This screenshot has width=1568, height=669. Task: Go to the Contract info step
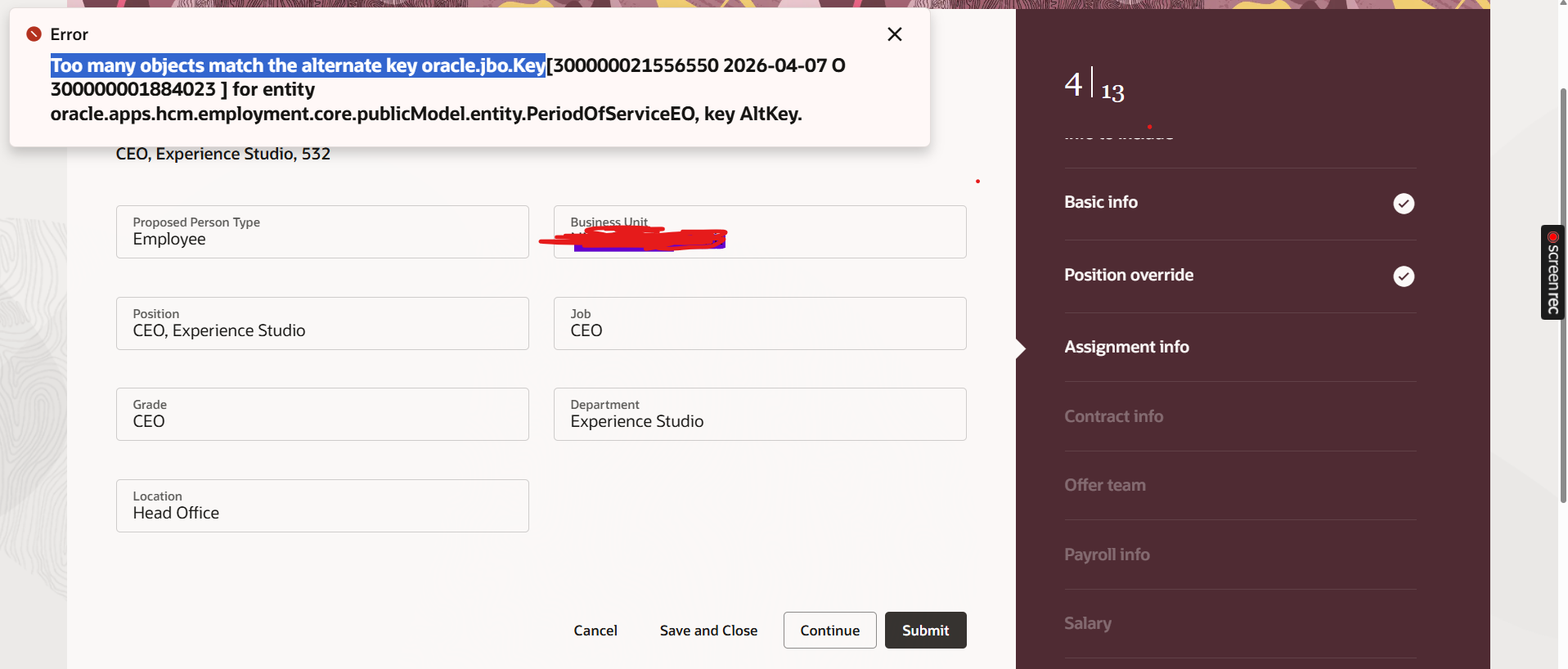(x=1113, y=416)
